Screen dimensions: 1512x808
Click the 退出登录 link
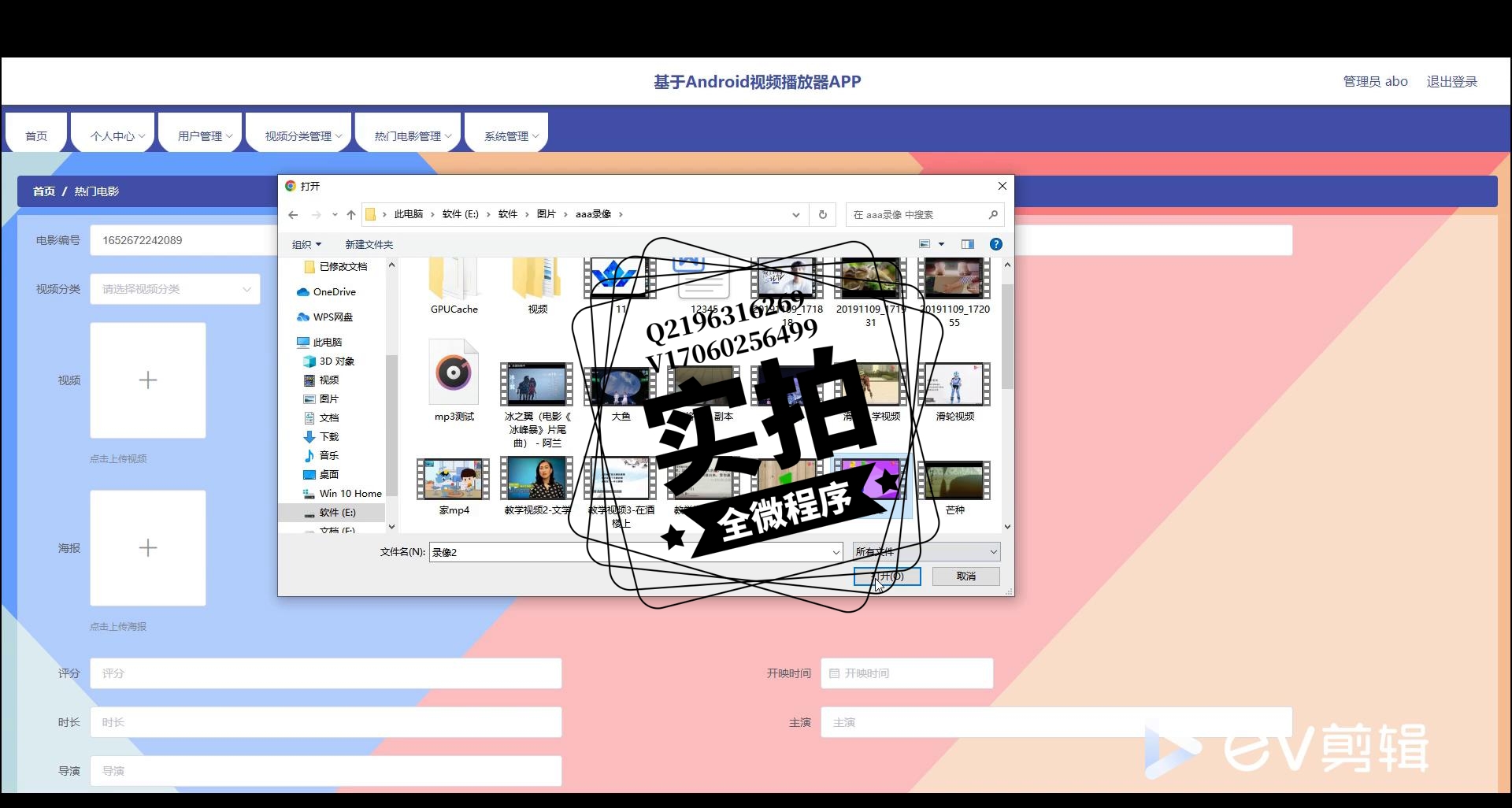[x=1451, y=81]
